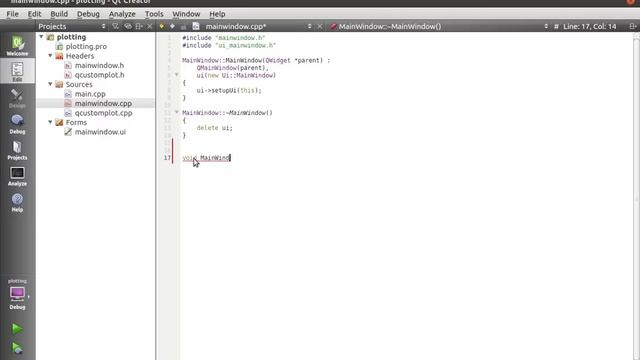Start debugging with the run-debug button
This screenshot has height=360, width=640.
[x=17, y=348]
